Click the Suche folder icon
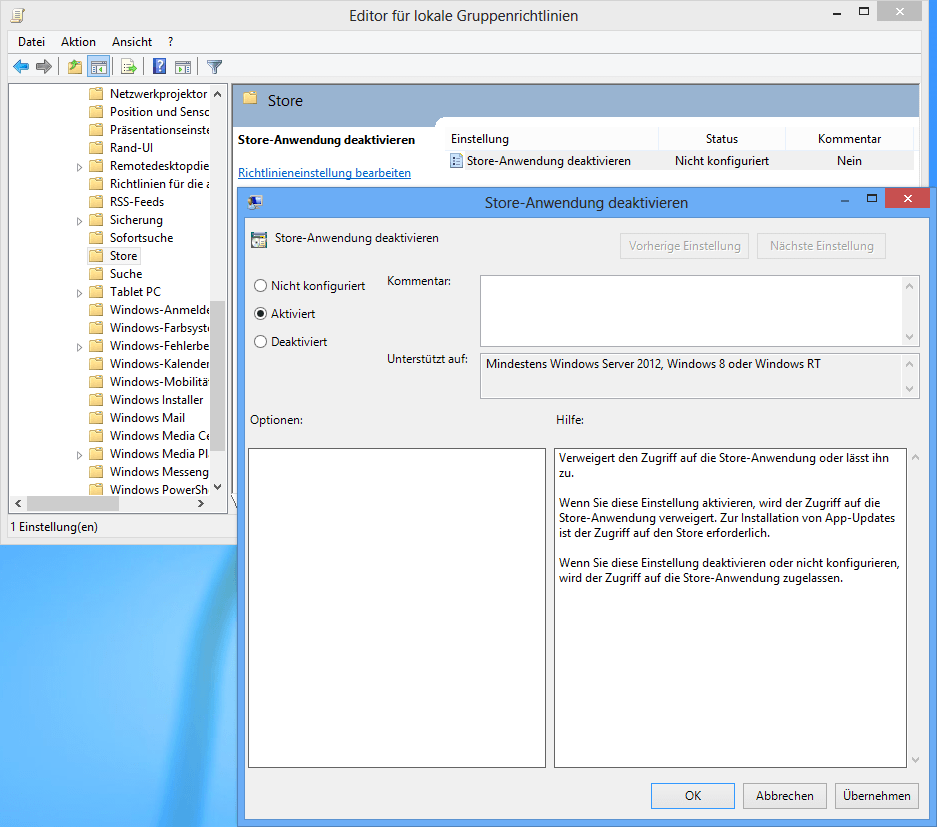Image resolution: width=937 pixels, height=827 pixels. (96, 274)
